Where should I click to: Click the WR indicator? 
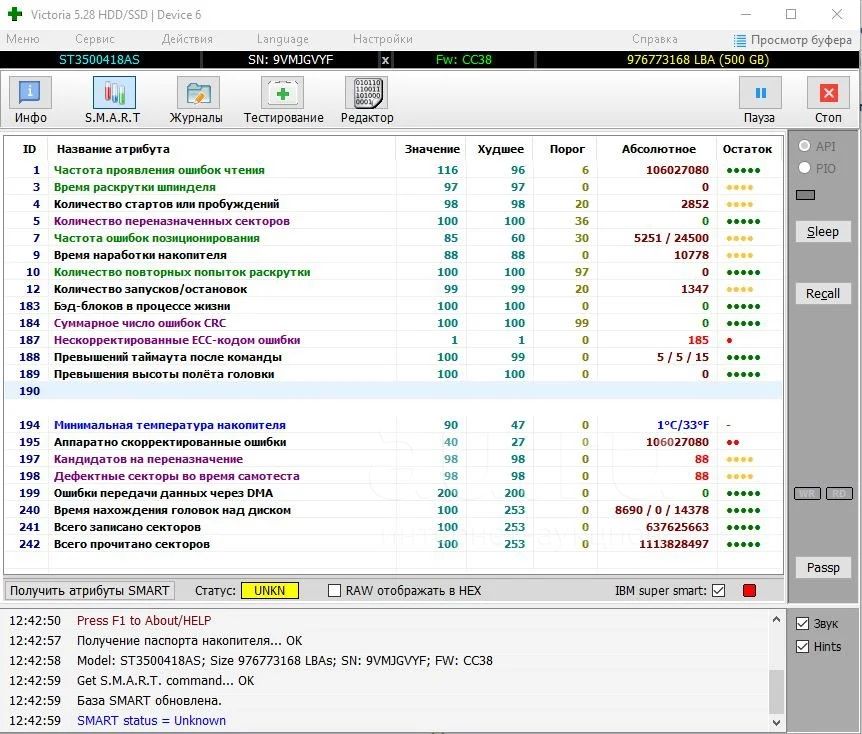point(807,493)
